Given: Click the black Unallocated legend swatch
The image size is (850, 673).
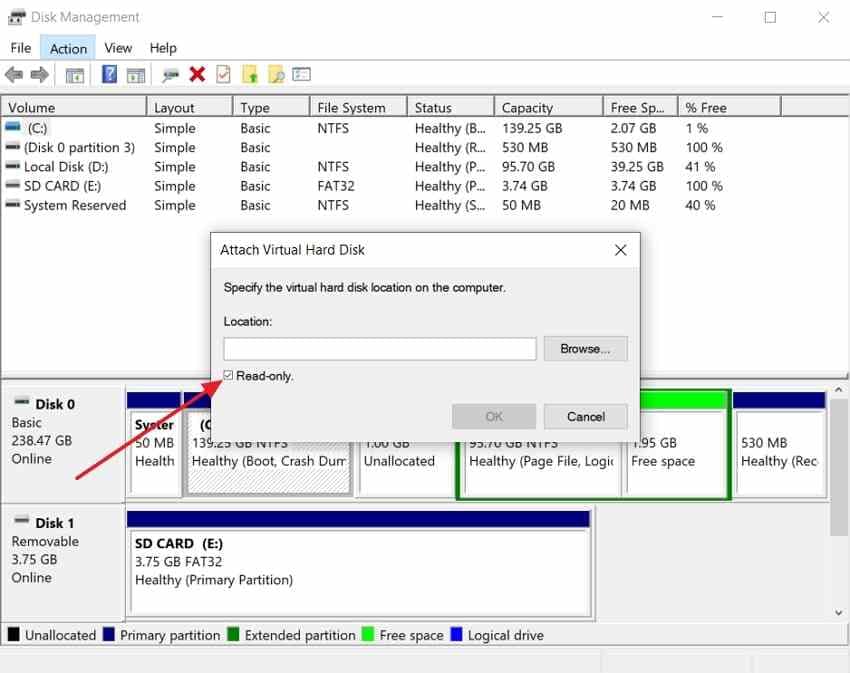Looking at the screenshot, I should tap(14, 634).
